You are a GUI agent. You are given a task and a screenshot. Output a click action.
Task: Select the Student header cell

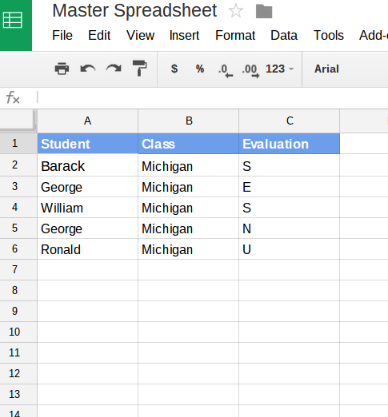coord(88,144)
